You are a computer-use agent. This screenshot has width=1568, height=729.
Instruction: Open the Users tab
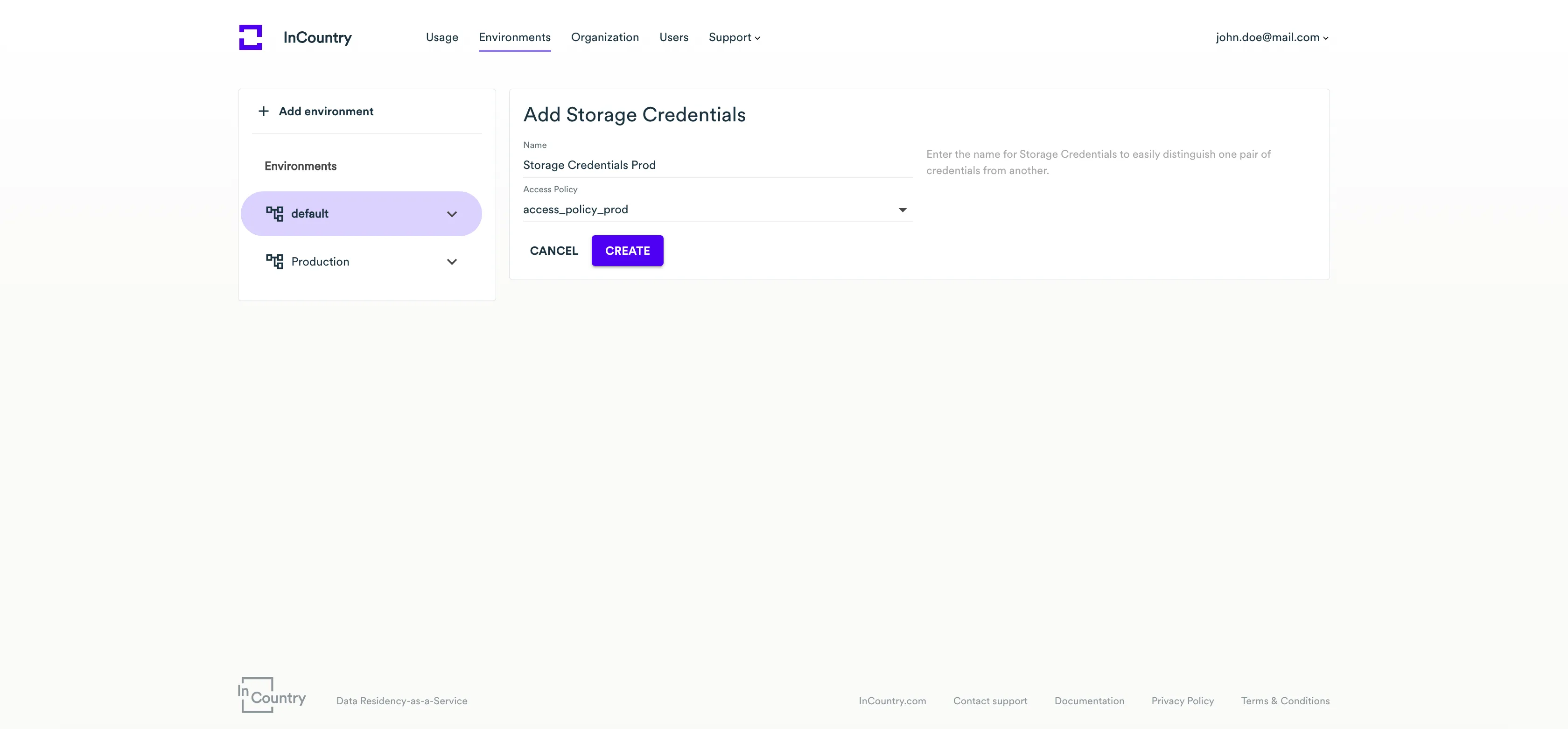[x=673, y=37]
